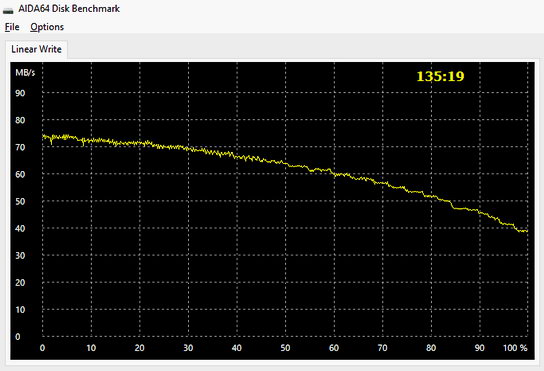Click the 90 value on vertical axis
The height and width of the screenshot is (371, 544).
[x=20, y=93]
